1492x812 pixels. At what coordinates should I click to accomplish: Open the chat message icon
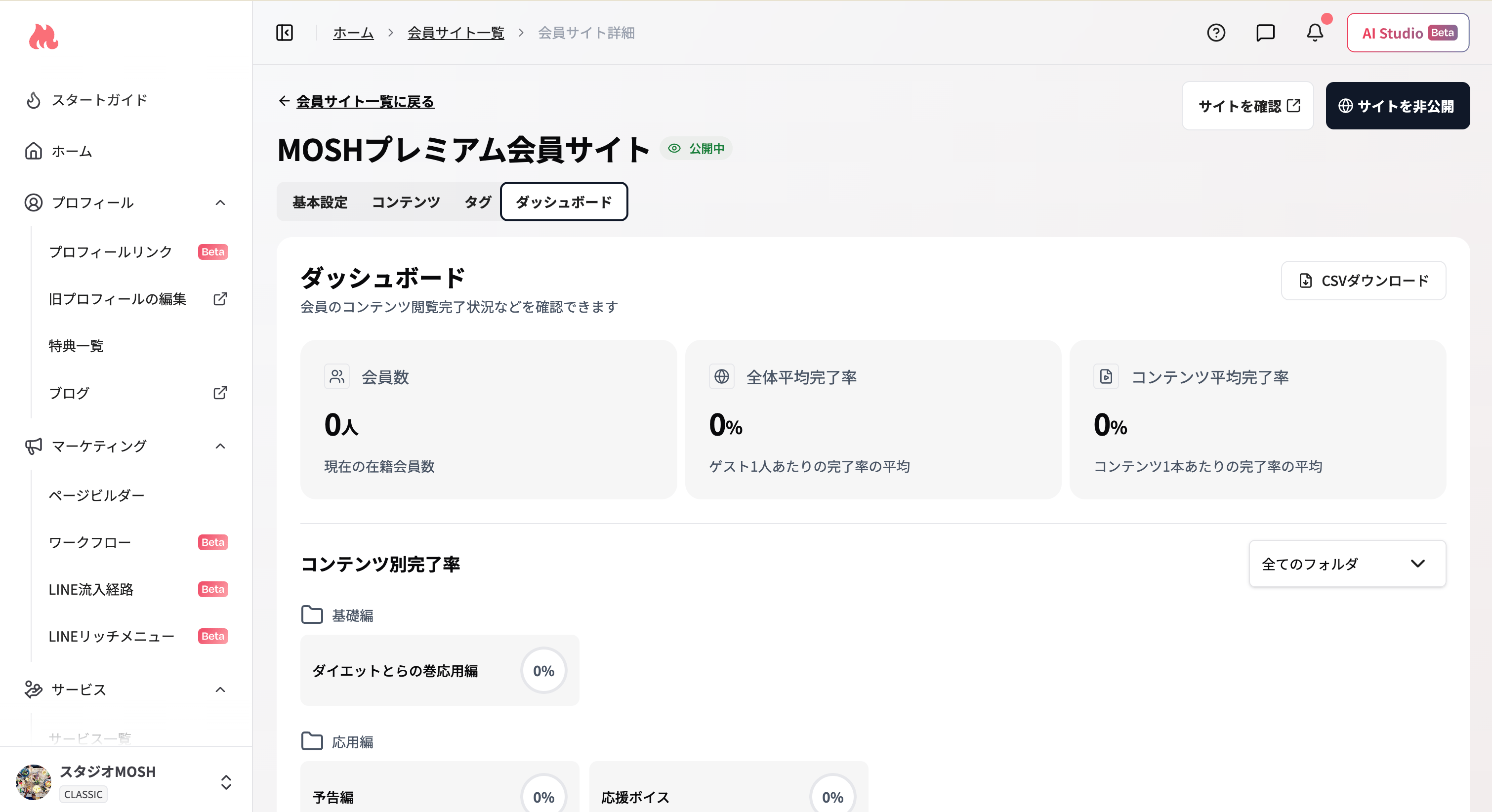click(1265, 33)
